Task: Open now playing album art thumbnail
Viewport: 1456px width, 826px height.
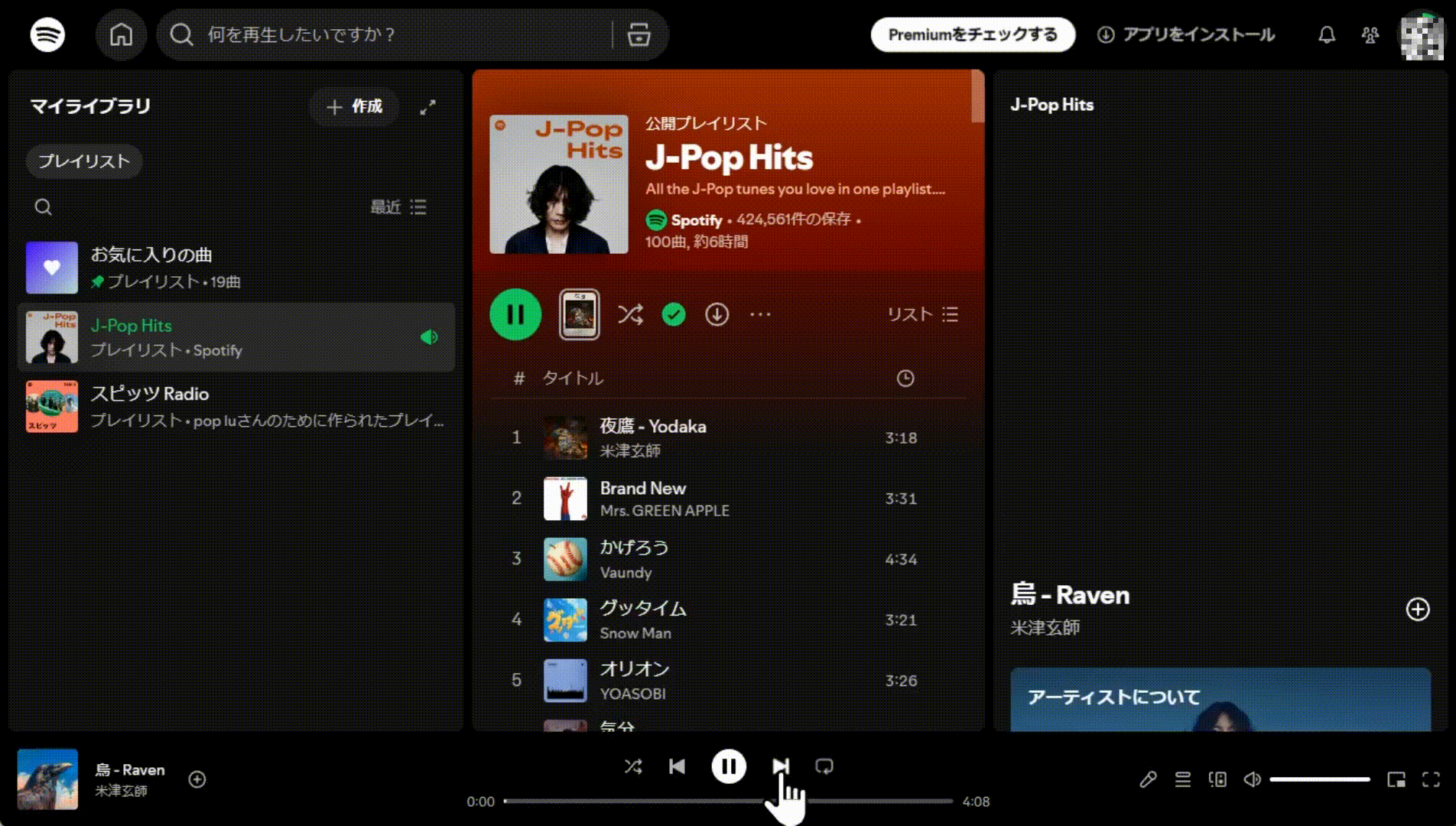Action: [47, 779]
